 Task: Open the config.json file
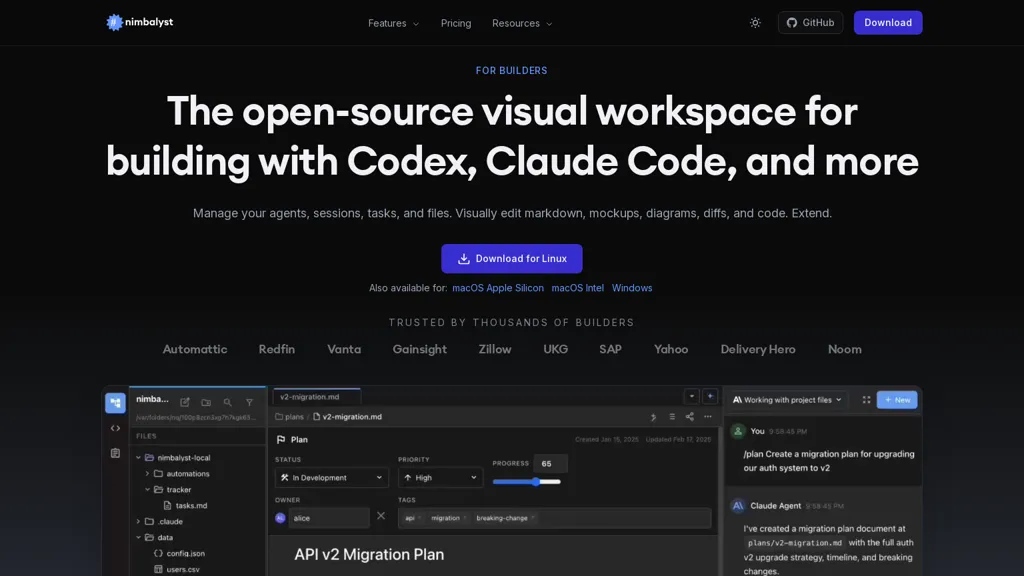pos(180,553)
